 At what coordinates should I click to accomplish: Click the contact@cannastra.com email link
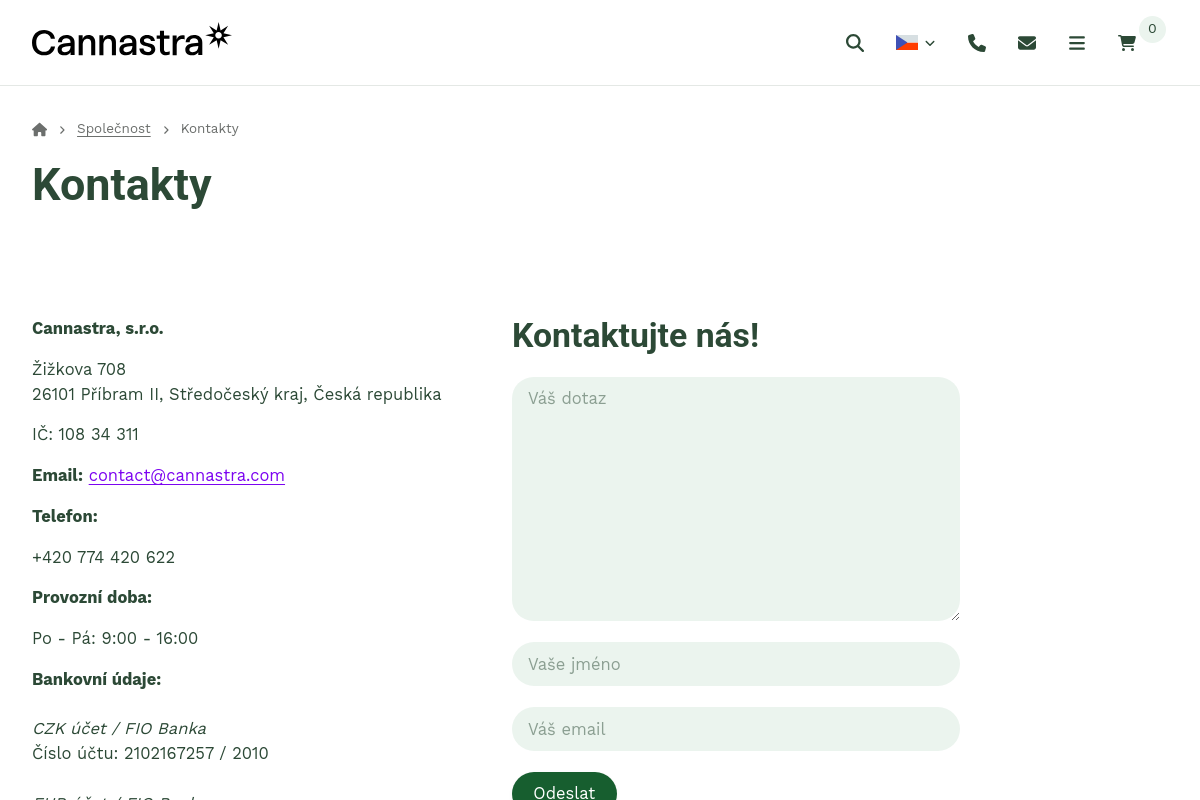click(186, 475)
